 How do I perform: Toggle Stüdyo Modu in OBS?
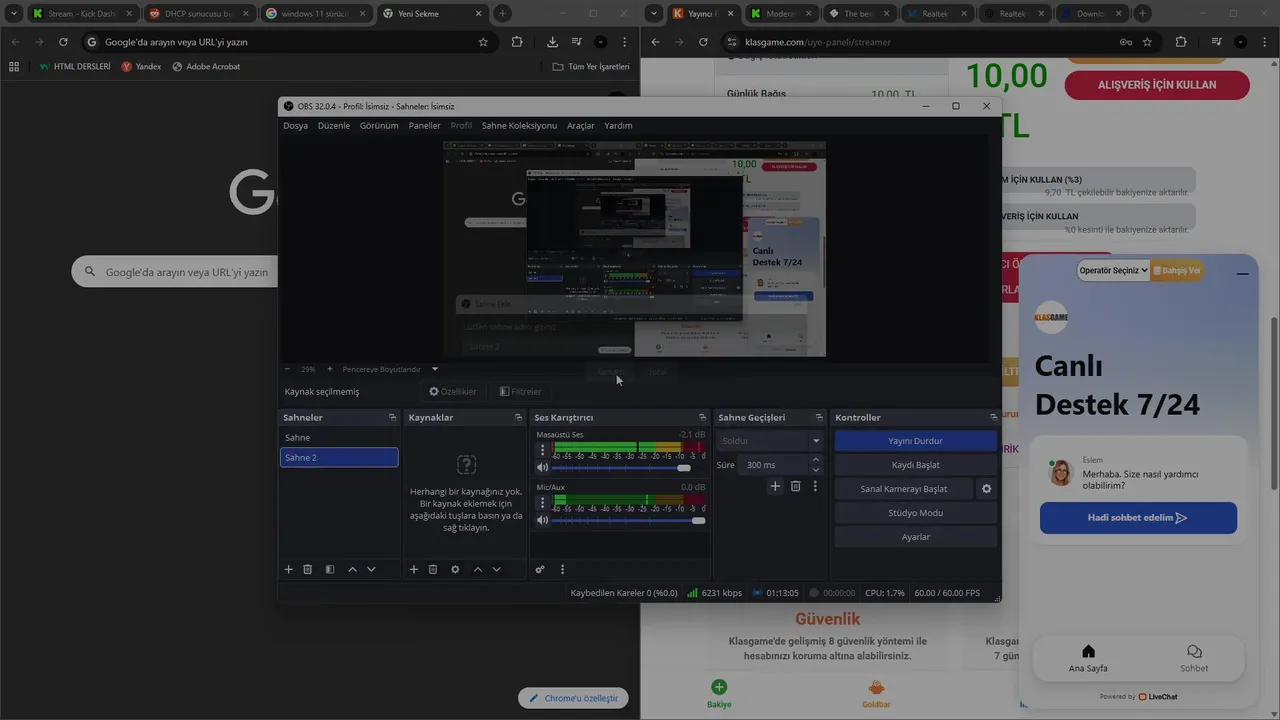pyautogui.click(x=915, y=513)
